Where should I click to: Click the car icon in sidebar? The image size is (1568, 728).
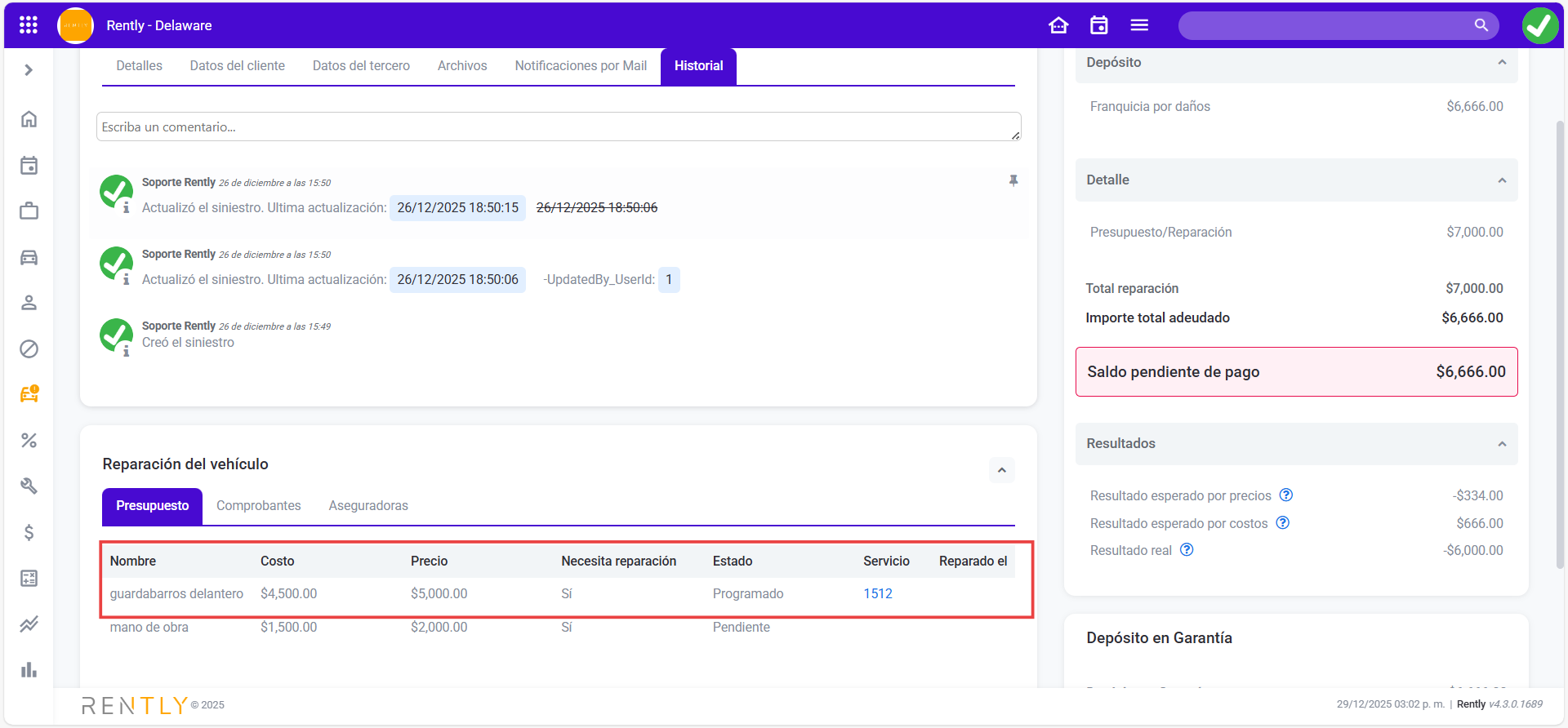tap(29, 258)
